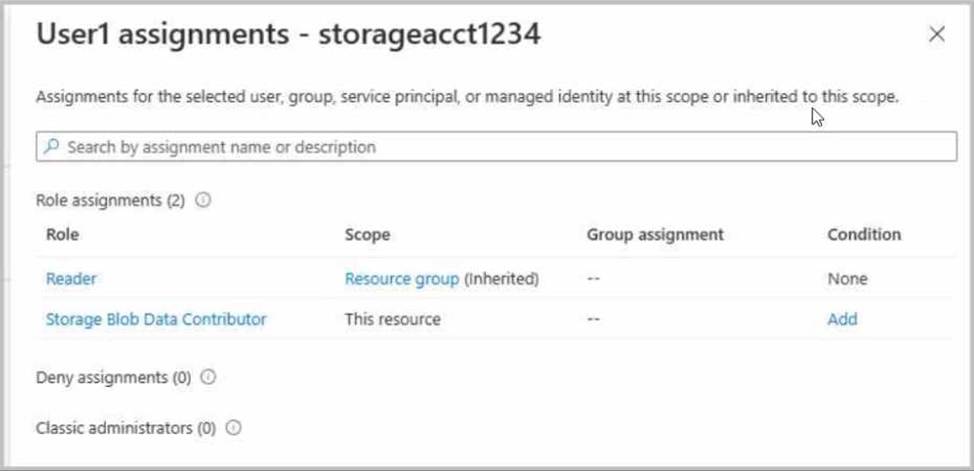Viewport: 974px width, 471px height.
Task: Select the 'This resource' scope cell
Action: 392,320
